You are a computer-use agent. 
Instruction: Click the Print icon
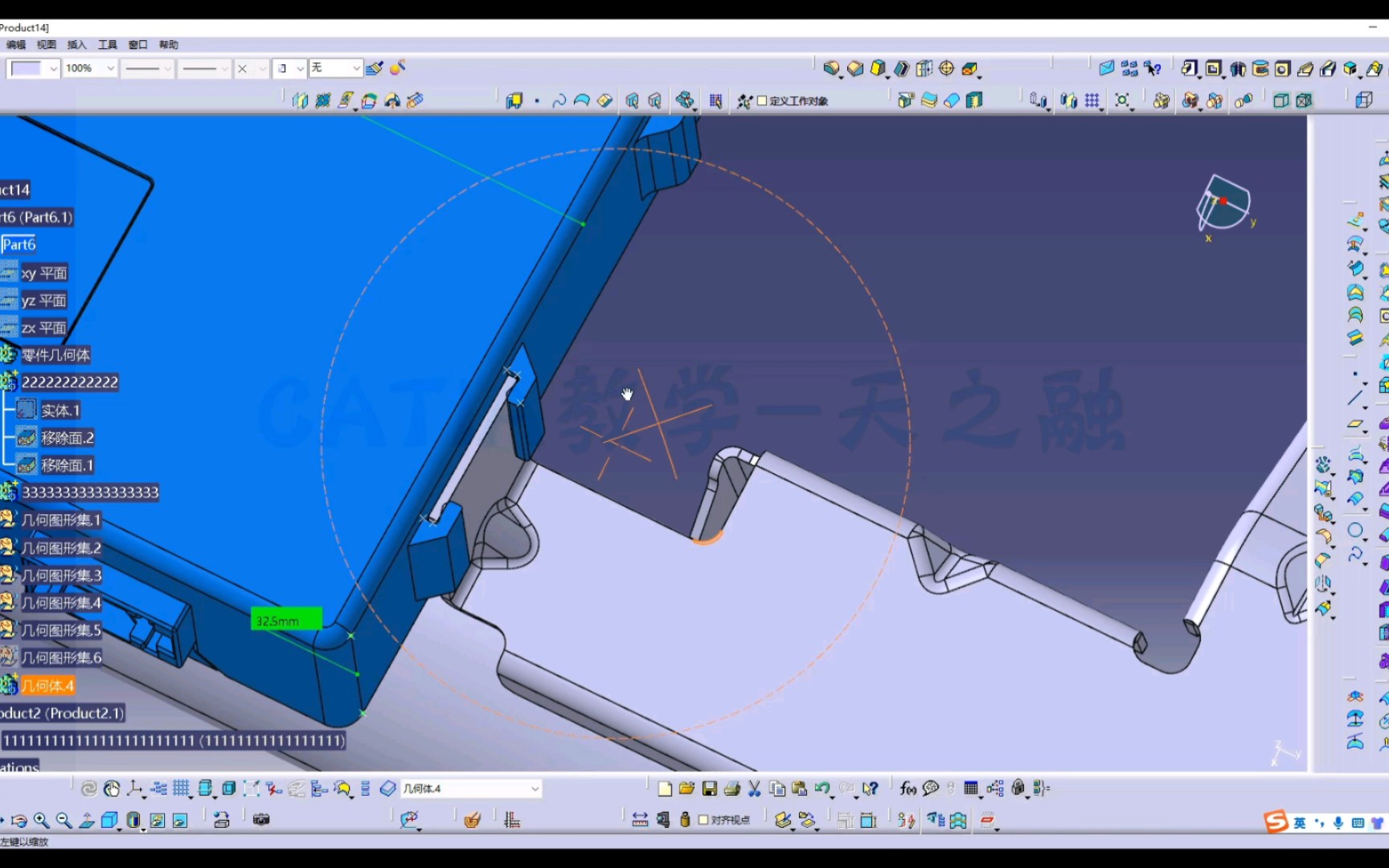coord(731,788)
